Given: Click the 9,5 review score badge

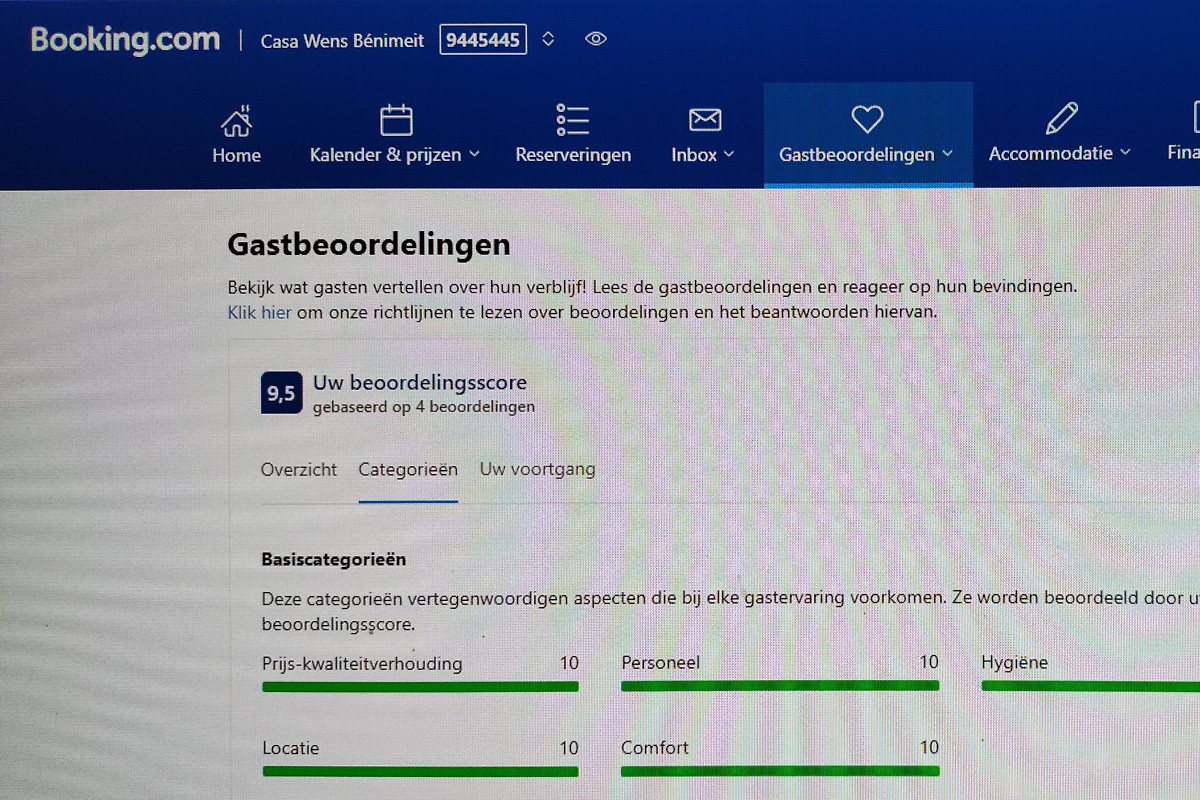Looking at the screenshot, I should [281, 394].
